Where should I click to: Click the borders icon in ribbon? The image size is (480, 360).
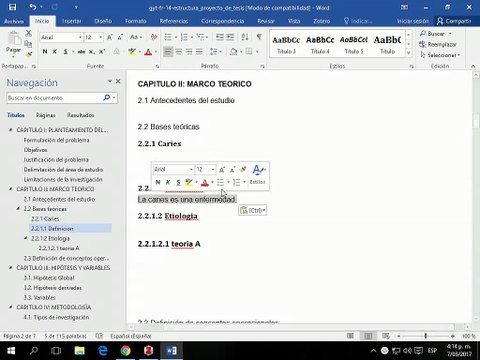click(x=249, y=52)
